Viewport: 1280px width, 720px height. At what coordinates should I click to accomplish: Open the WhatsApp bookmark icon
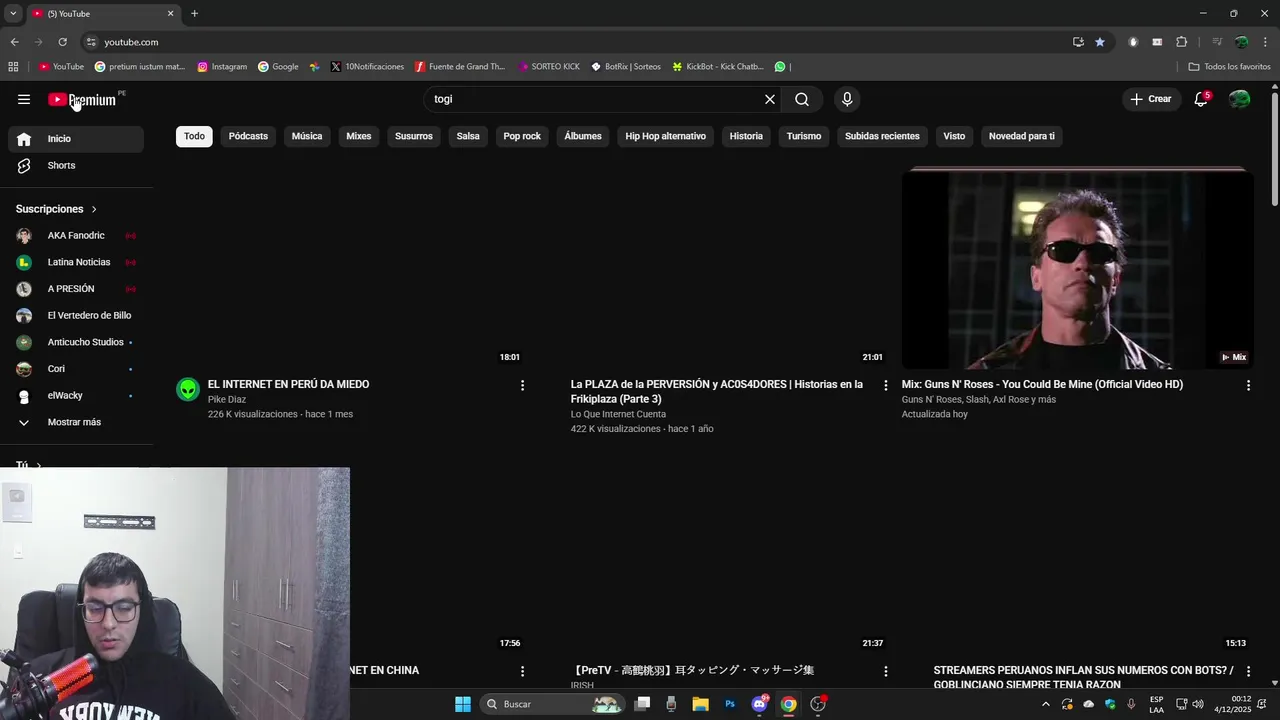tap(781, 67)
